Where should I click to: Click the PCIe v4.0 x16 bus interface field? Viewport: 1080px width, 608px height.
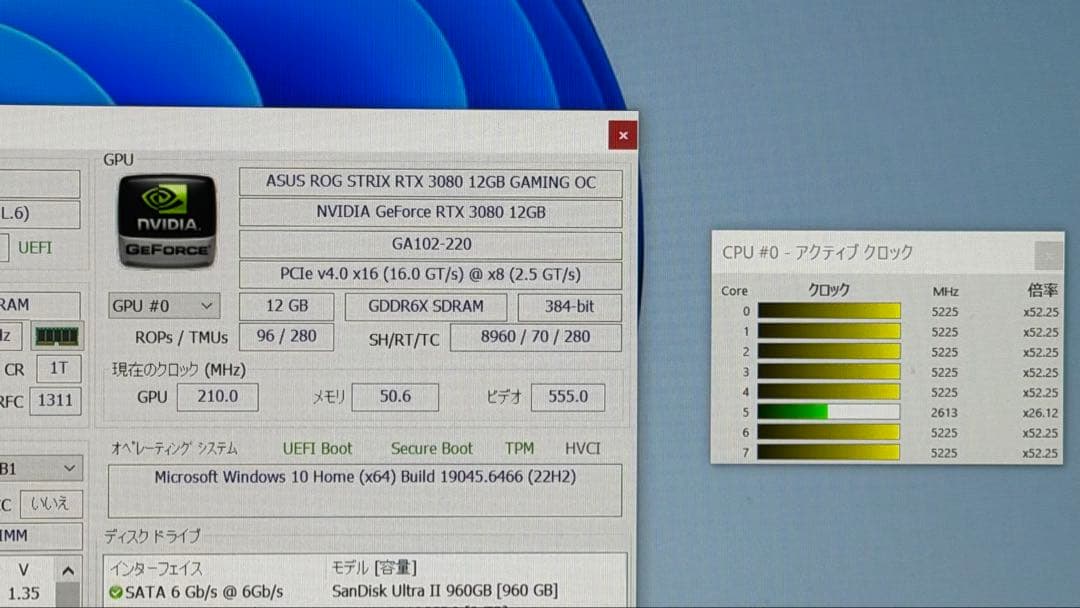tap(430, 274)
